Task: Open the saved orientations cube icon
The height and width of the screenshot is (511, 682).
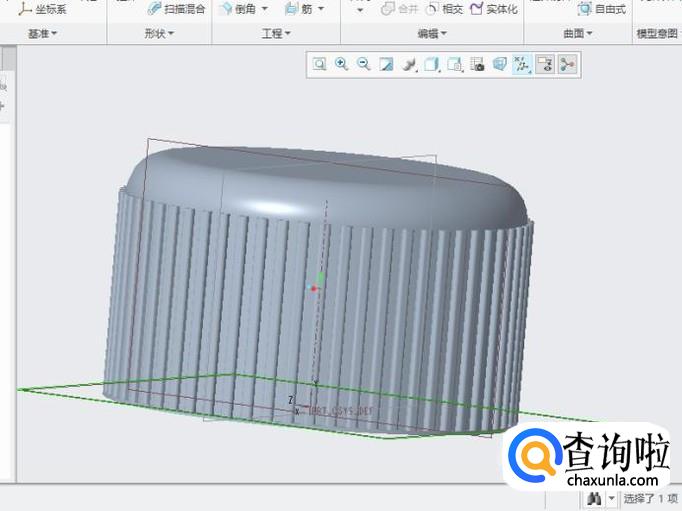Action: (432, 64)
